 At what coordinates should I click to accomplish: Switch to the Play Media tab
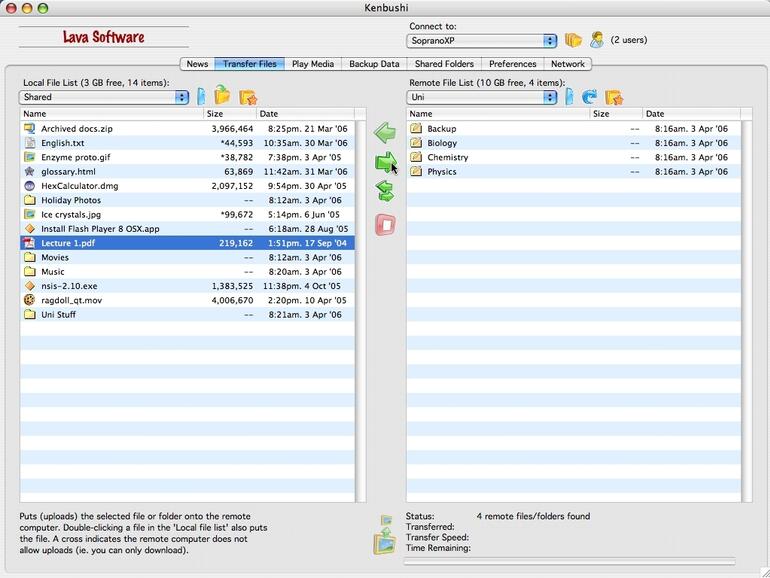[312, 64]
